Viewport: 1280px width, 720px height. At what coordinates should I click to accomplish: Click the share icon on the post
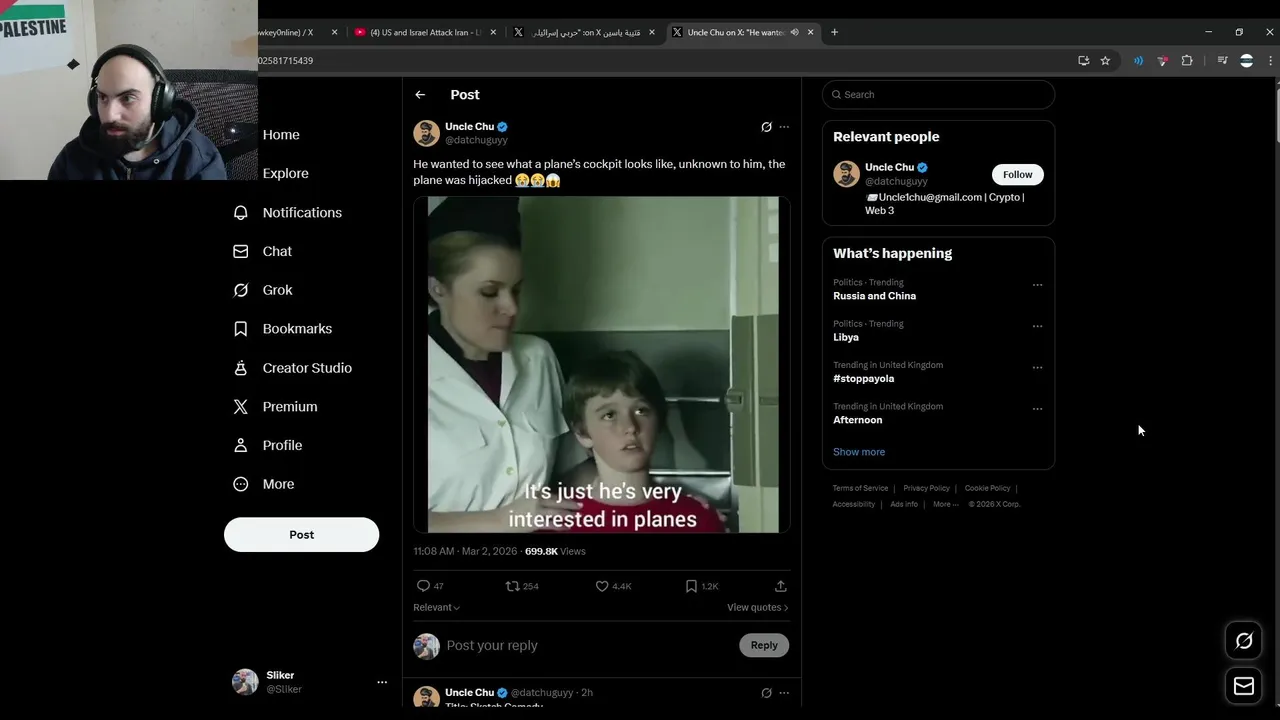[780, 586]
